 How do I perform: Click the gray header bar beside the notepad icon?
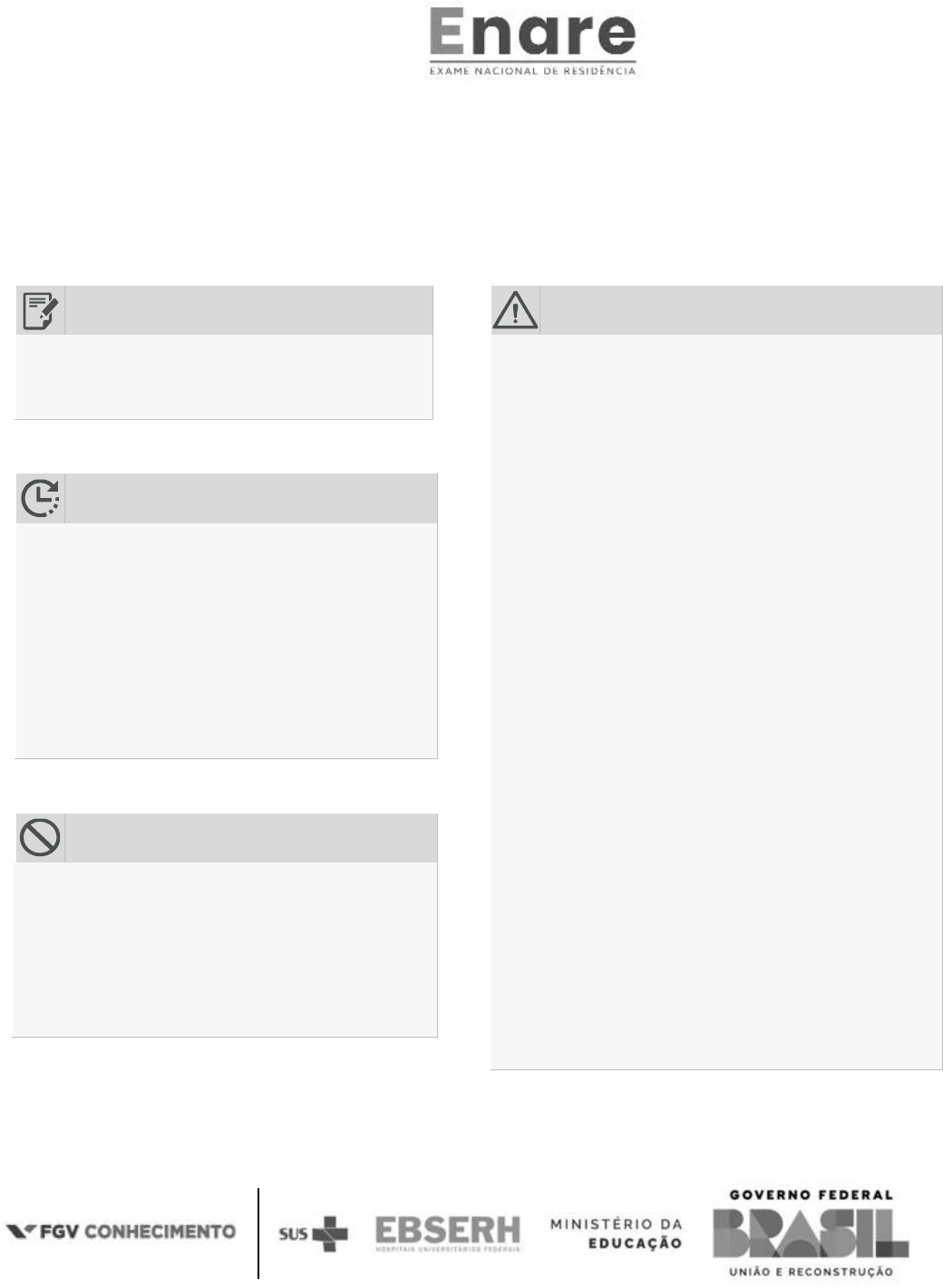[x=248, y=311]
